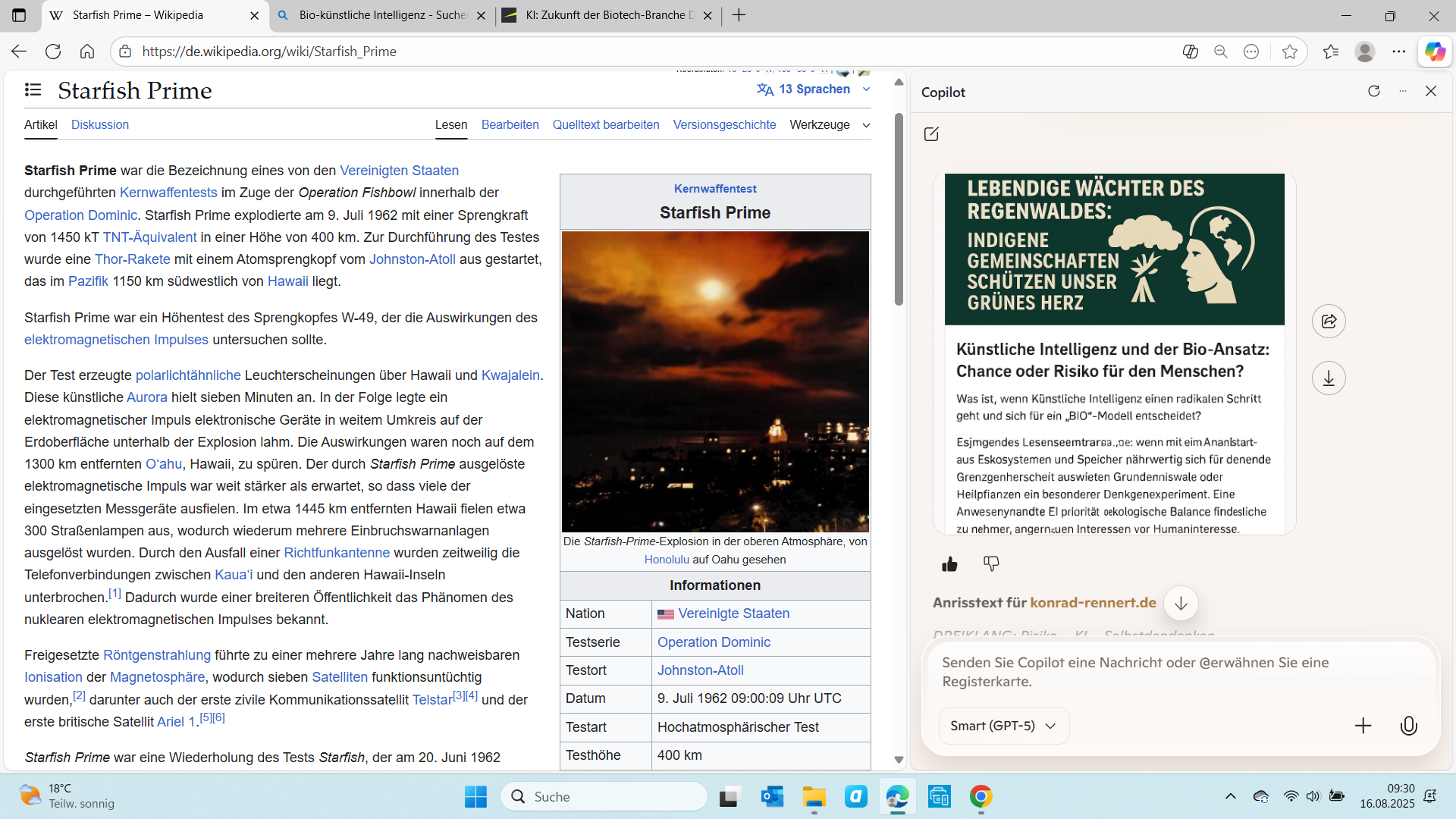Click the Copilot new chat icon
Image resolution: width=1456 pixels, height=819 pixels.
(931, 134)
